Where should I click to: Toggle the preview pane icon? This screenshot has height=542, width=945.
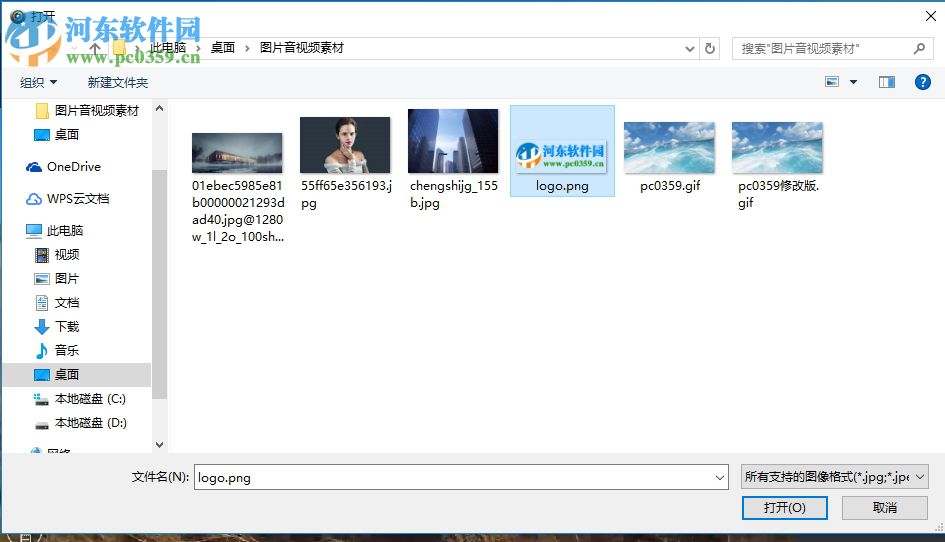click(x=887, y=82)
